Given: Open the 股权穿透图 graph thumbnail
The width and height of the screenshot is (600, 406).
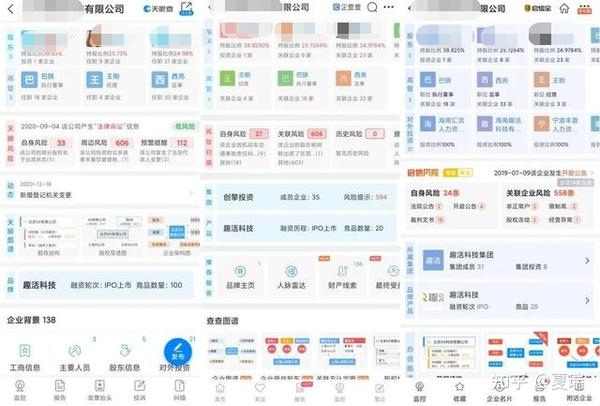Looking at the screenshot, I should [x=112, y=236].
